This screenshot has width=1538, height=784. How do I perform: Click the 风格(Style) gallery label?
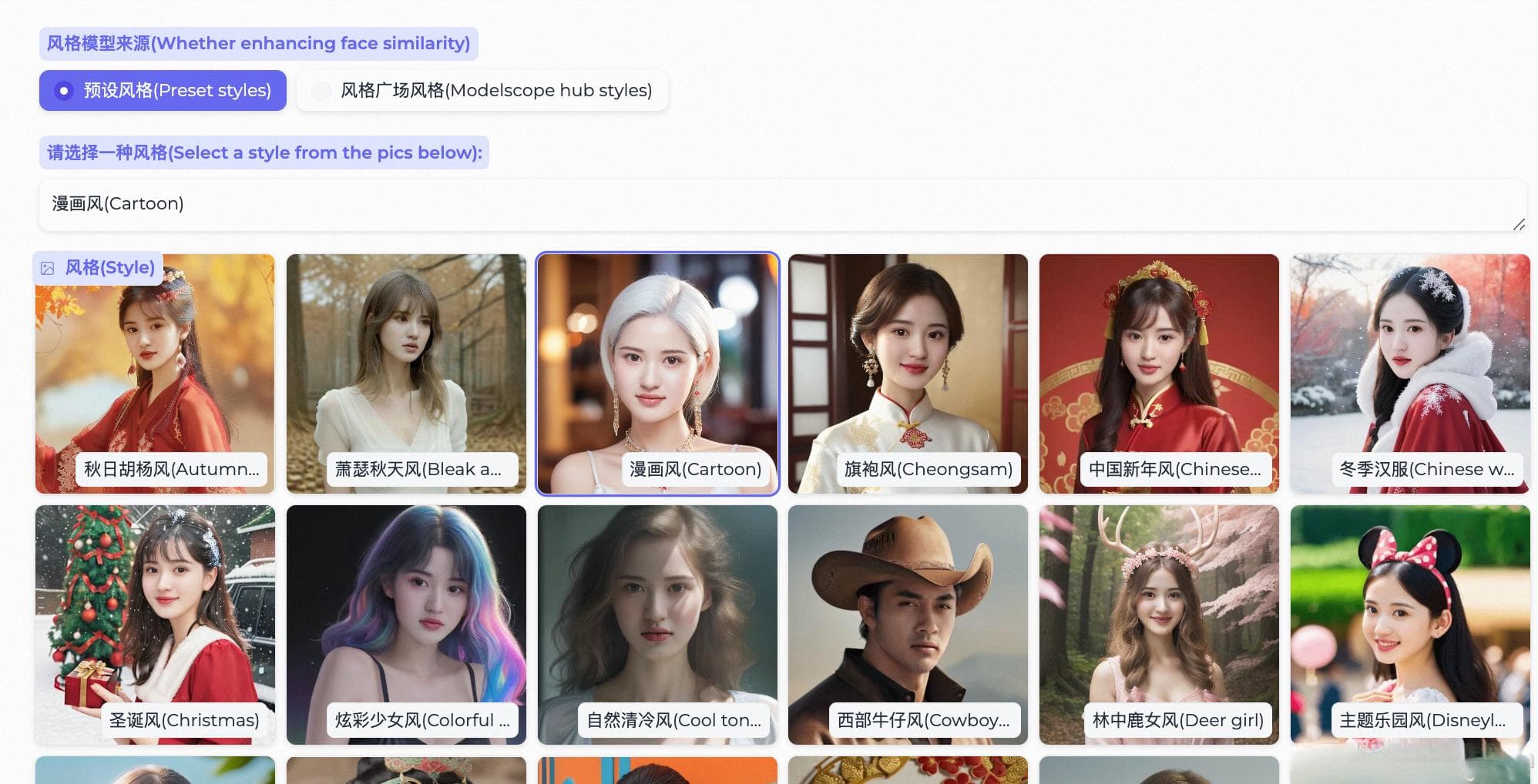(x=98, y=268)
